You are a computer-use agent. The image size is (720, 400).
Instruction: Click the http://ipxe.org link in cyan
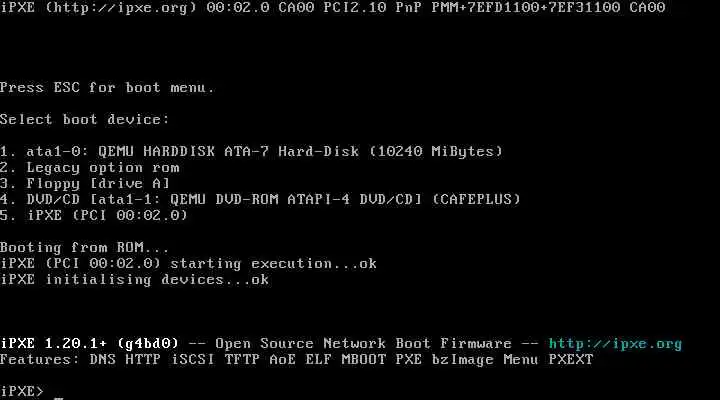click(x=615, y=344)
